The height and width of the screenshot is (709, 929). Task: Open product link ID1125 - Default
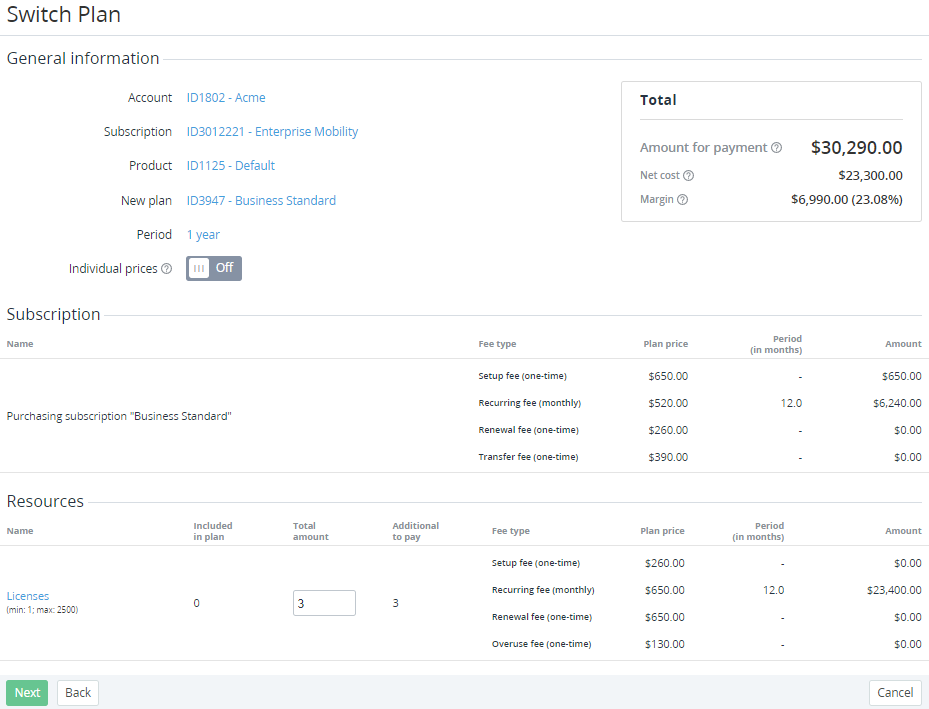pyautogui.click(x=231, y=166)
